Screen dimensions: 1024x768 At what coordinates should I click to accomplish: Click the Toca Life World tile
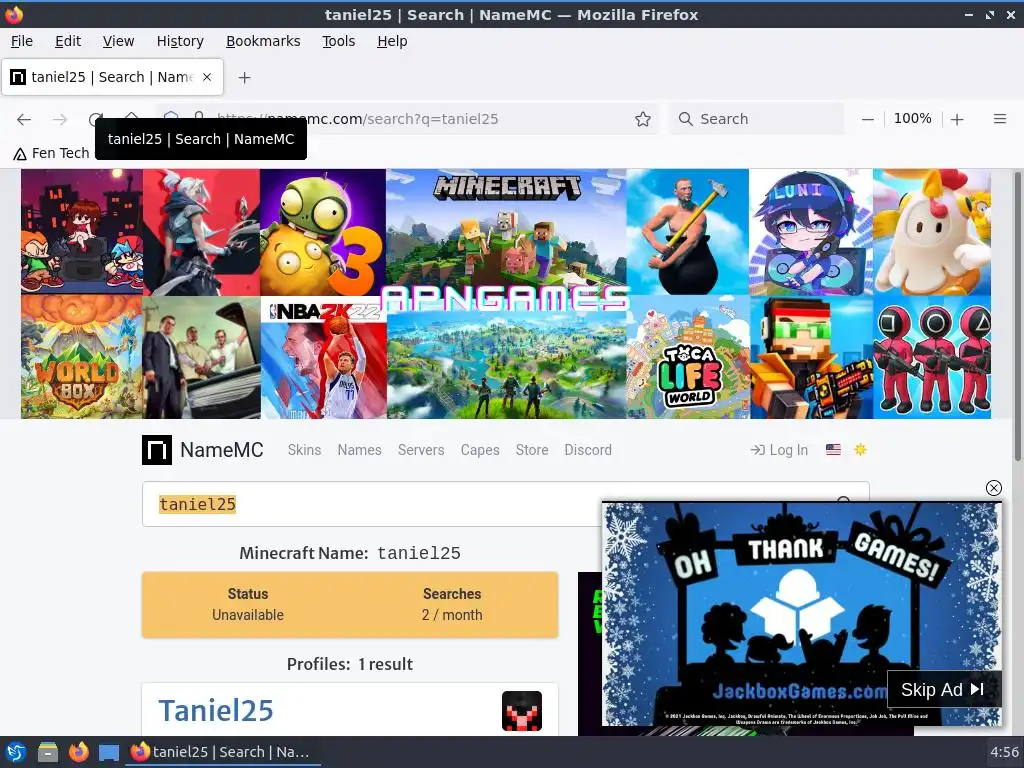(688, 358)
